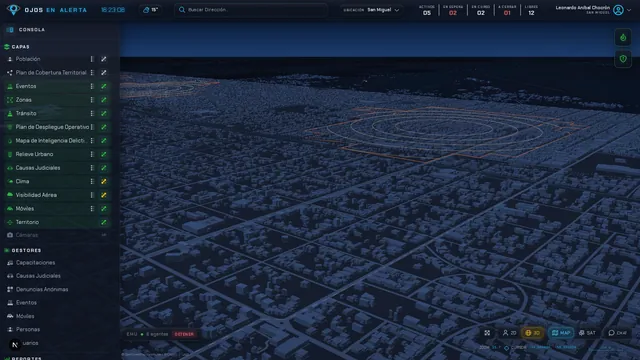Click the Ojos en Alerta logo icon
This screenshot has height=360, width=640.
pos(13,9)
